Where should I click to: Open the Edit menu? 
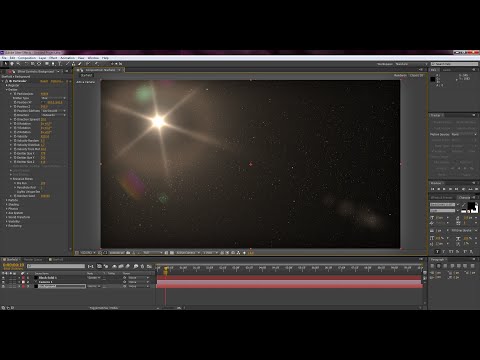click(12, 58)
